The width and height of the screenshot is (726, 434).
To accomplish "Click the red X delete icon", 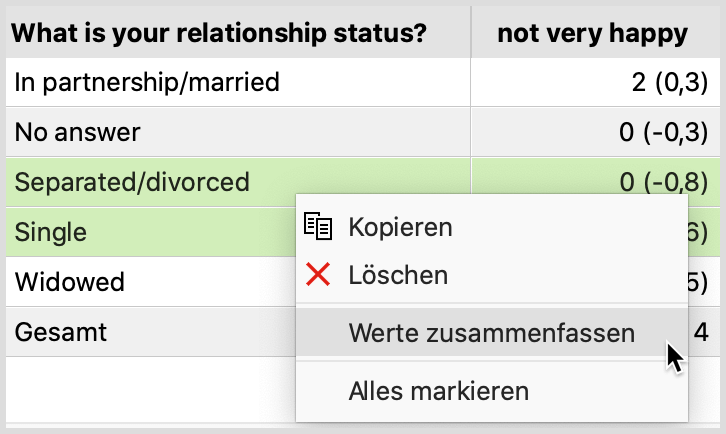I will tap(318, 274).
